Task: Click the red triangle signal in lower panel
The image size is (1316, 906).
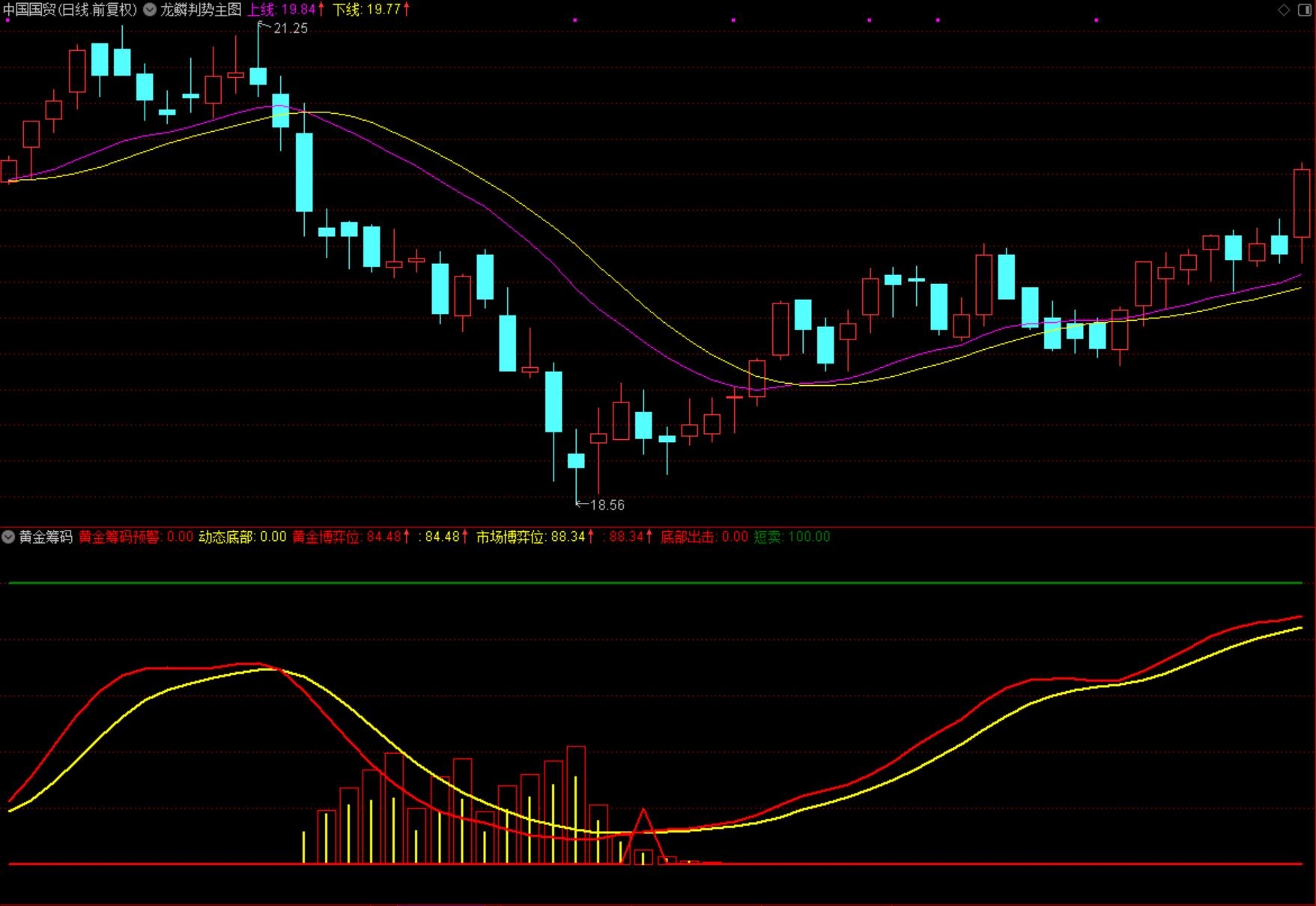Action: 643,836
